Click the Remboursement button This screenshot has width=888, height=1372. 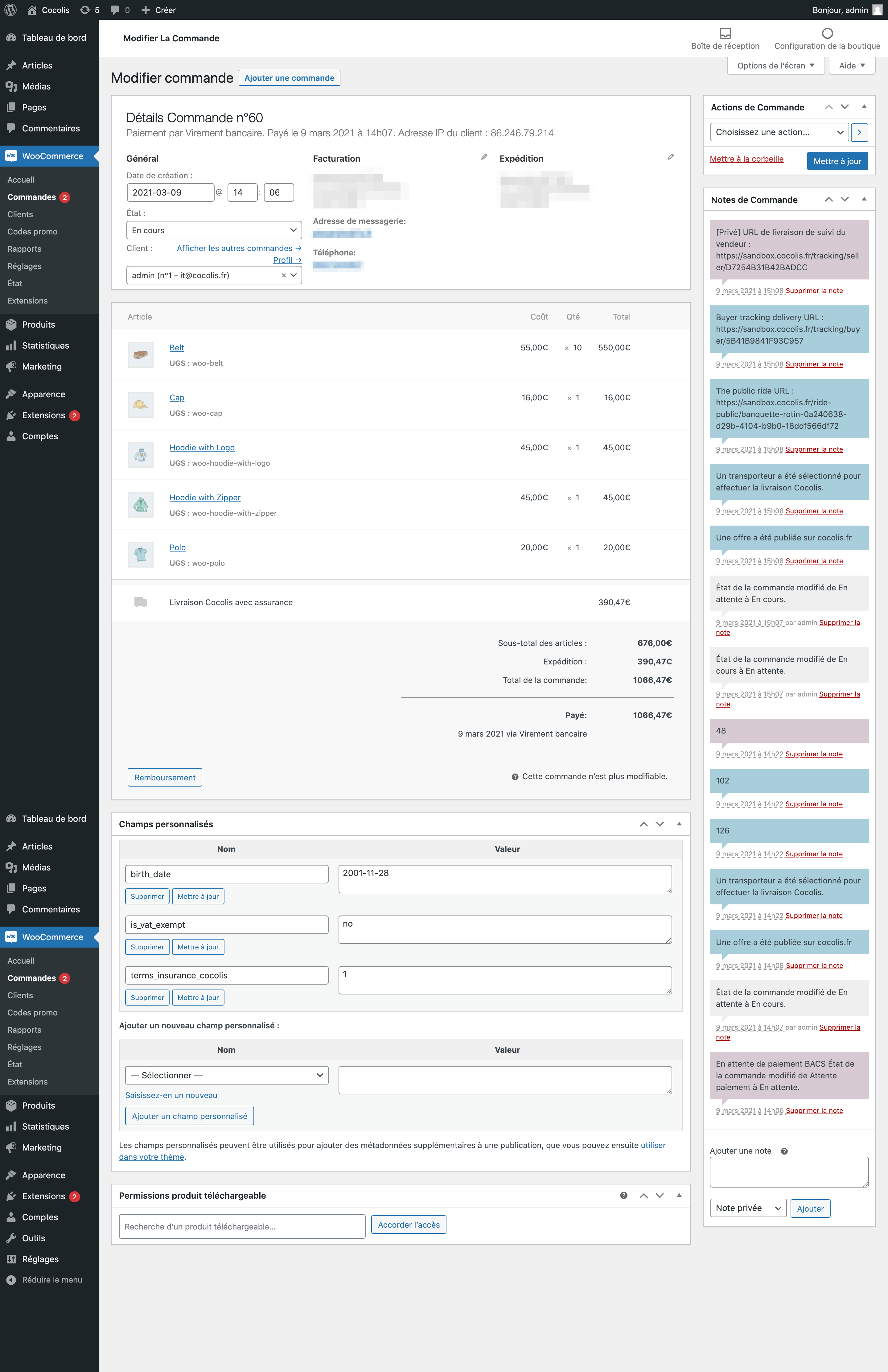(x=165, y=777)
